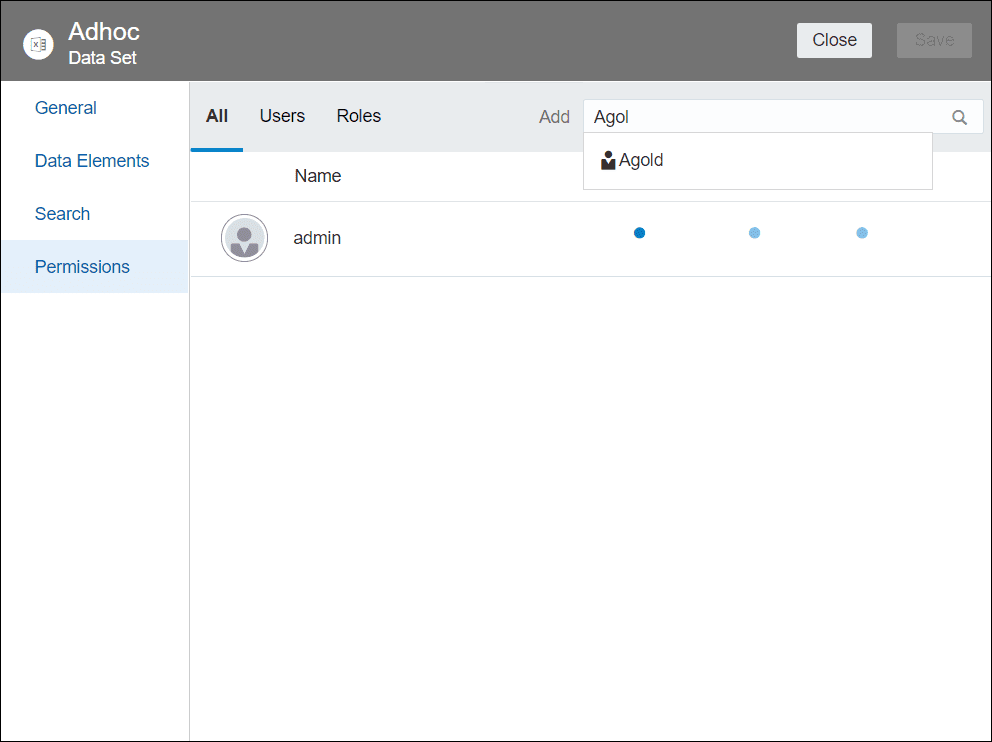The width and height of the screenshot is (992, 742).
Task: Select the first dark blue permission dot for admin
Action: click(x=640, y=233)
